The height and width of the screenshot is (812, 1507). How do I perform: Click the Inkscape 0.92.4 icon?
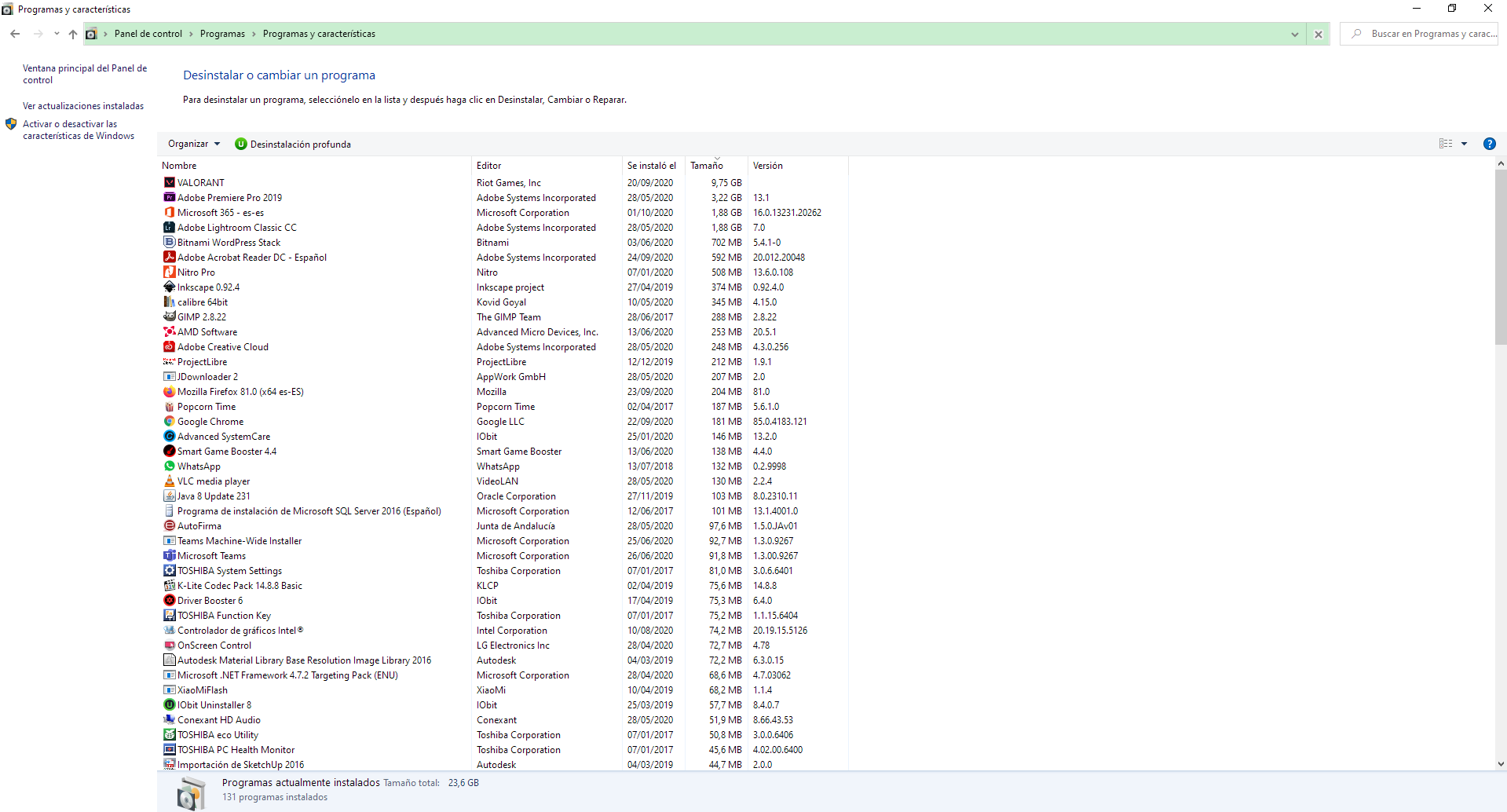tap(169, 287)
